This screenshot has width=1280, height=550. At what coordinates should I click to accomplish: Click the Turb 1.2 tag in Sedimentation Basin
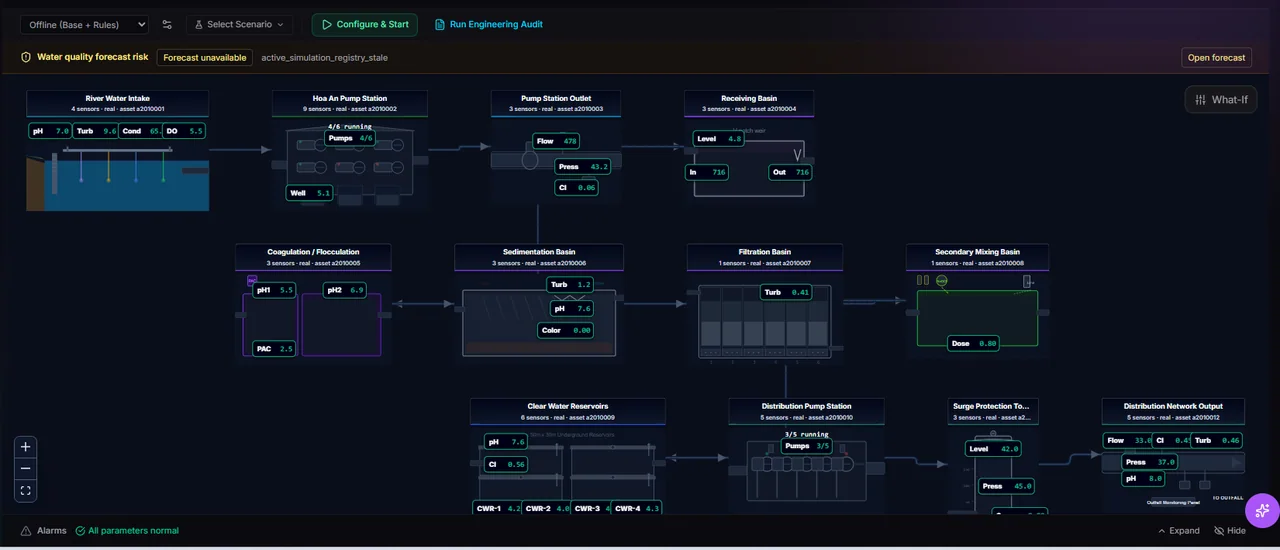(570, 285)
